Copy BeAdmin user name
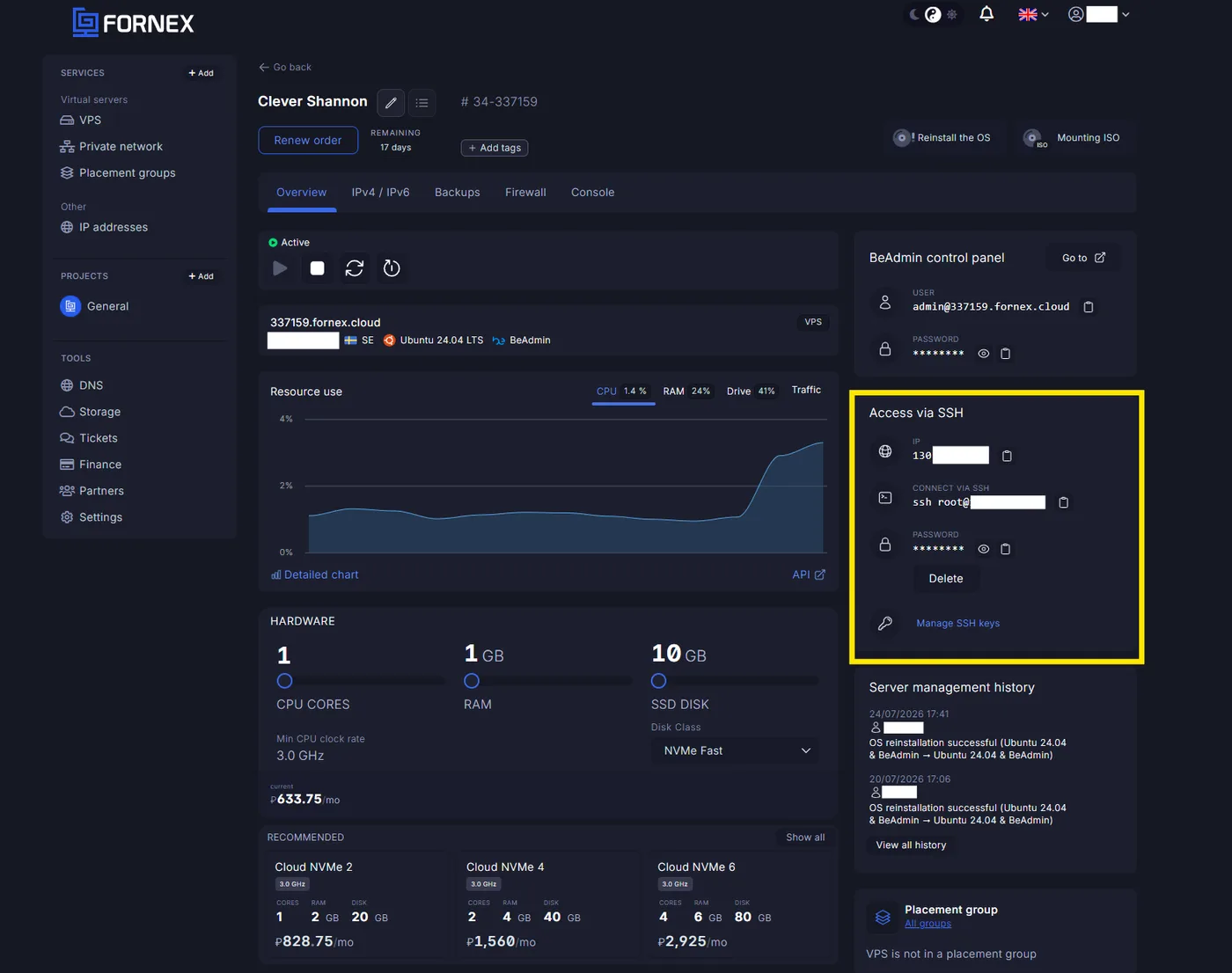Screen dimensions: 1232x973 1089,307
